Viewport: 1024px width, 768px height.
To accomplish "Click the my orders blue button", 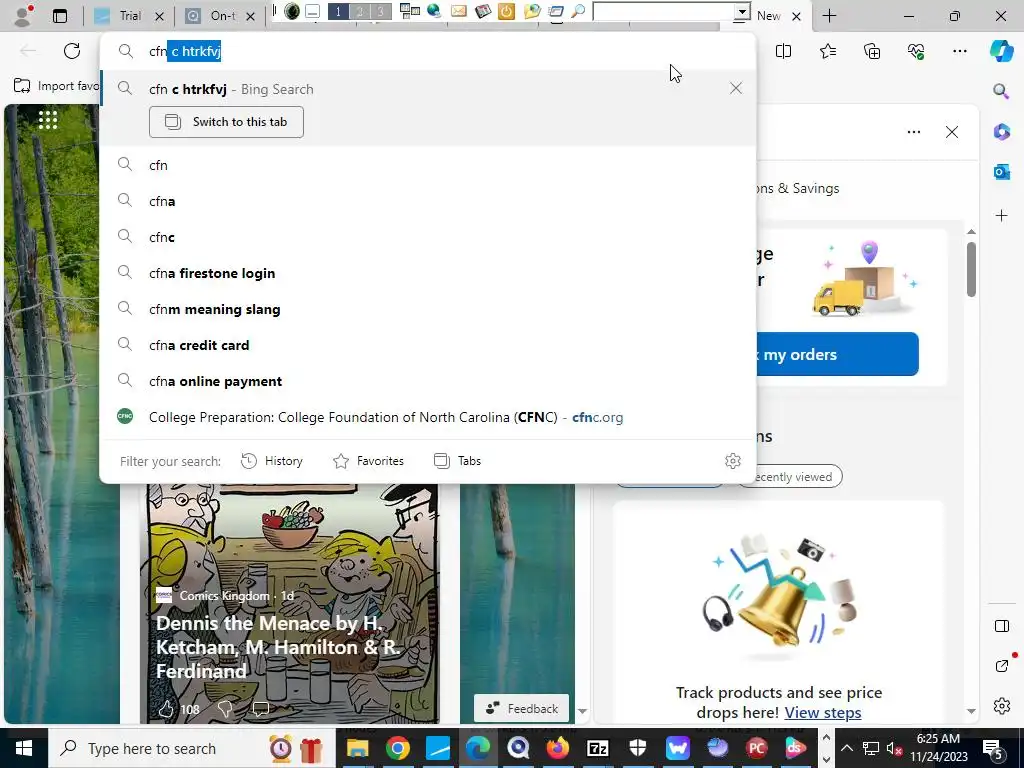I will tap(837, 354).
